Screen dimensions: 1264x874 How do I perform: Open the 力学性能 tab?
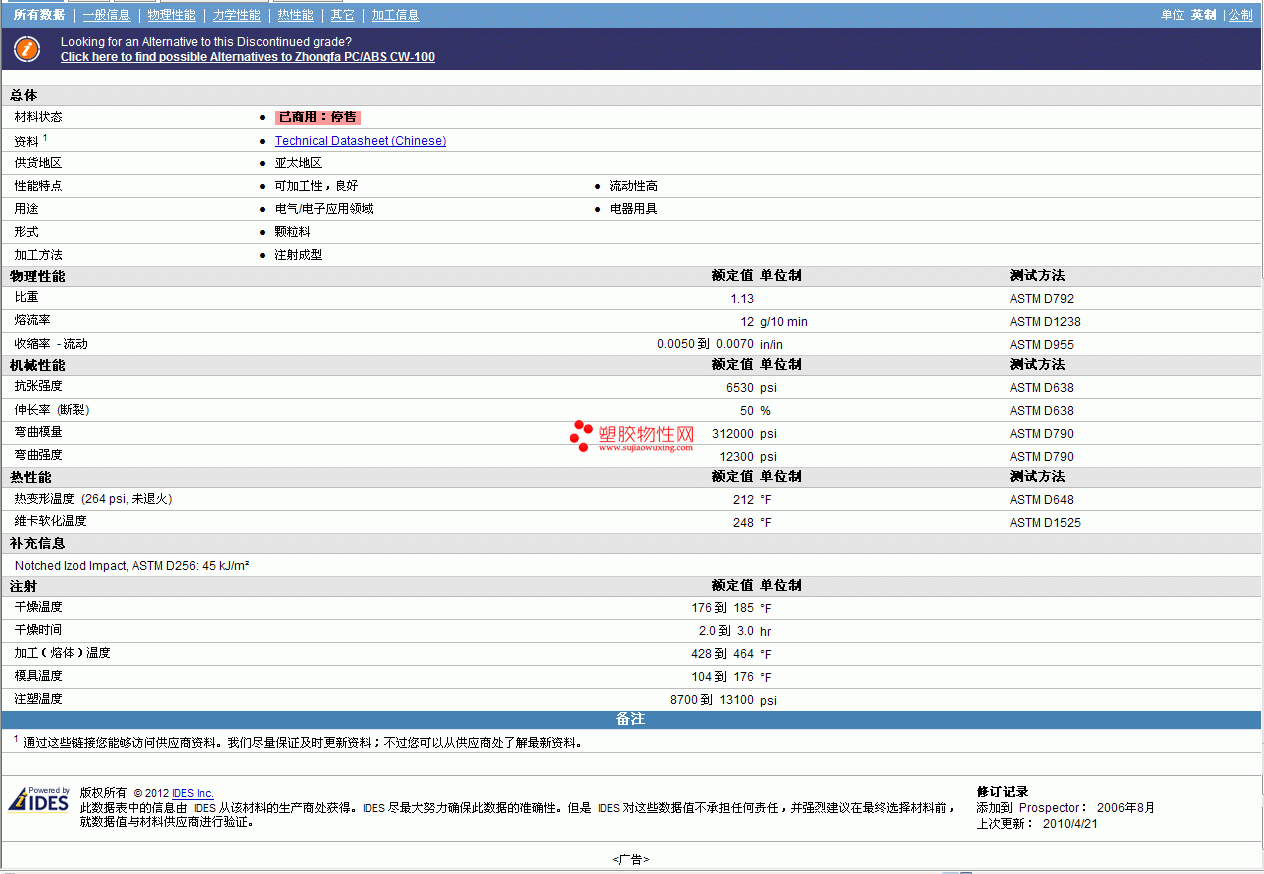click(x=236, y=15)
